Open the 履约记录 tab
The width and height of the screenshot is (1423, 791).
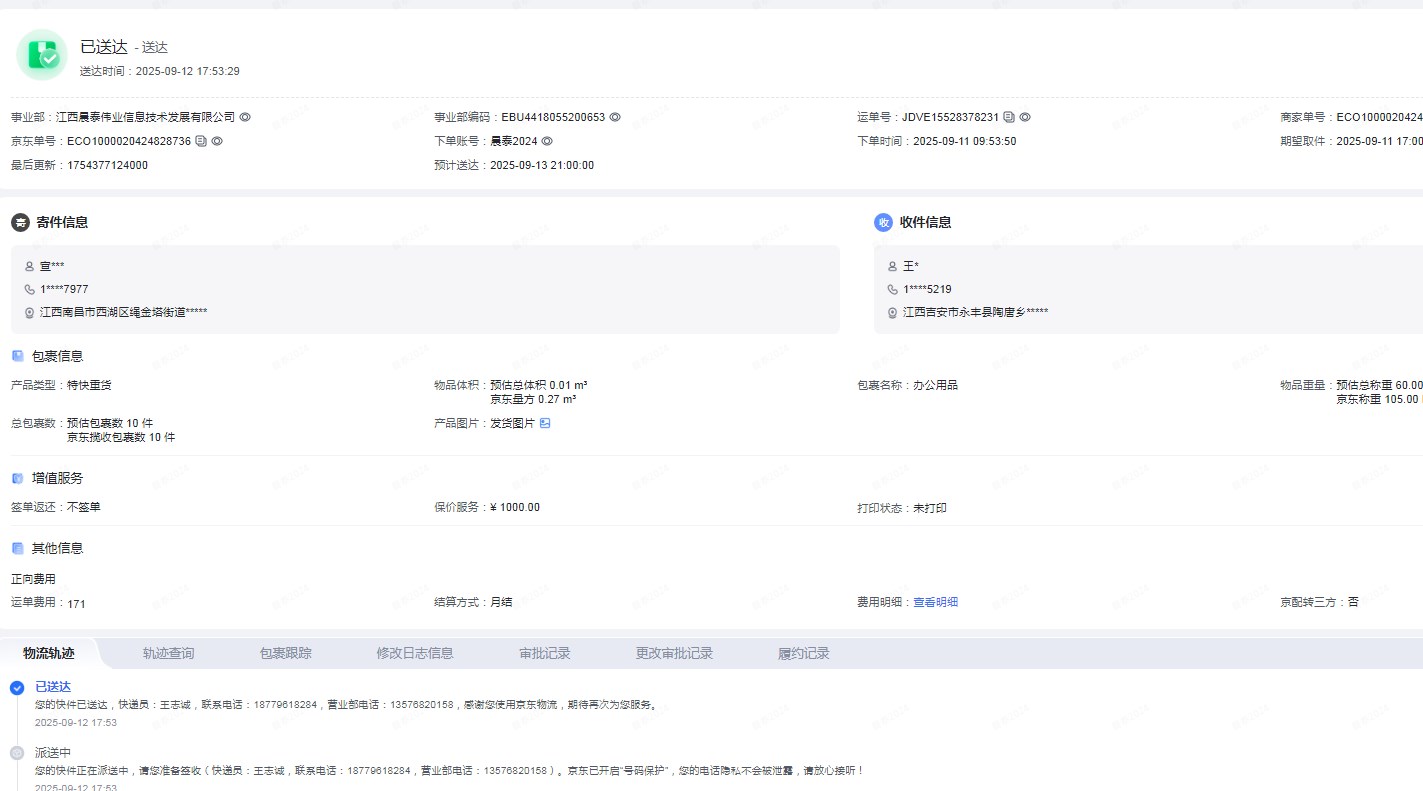(803, 653)
